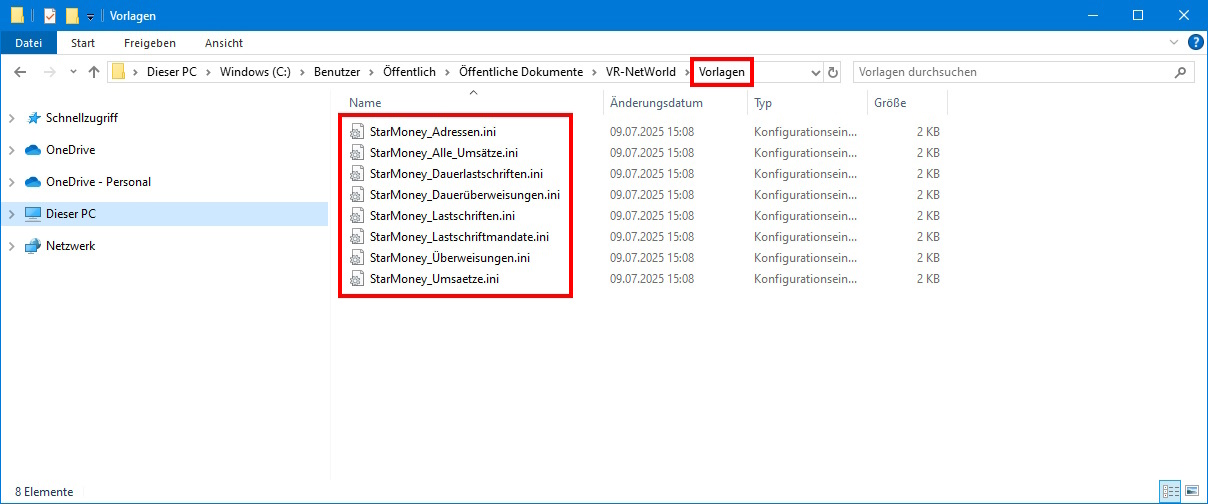Select Windows (C:) breadcrumb segment
The image size is (1208, 504).
(x=255, y=72)
